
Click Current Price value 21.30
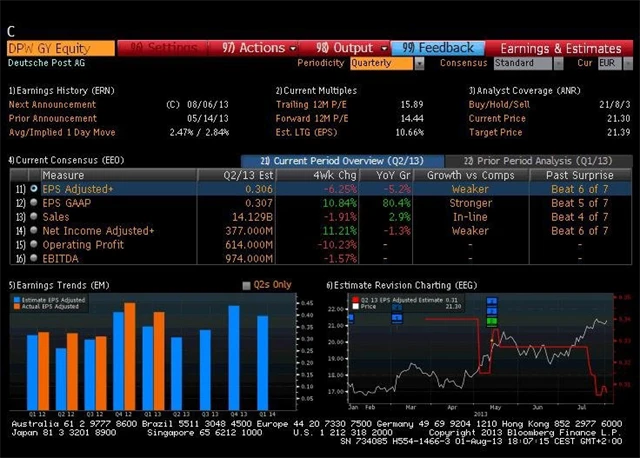click(x=619, y=118)
